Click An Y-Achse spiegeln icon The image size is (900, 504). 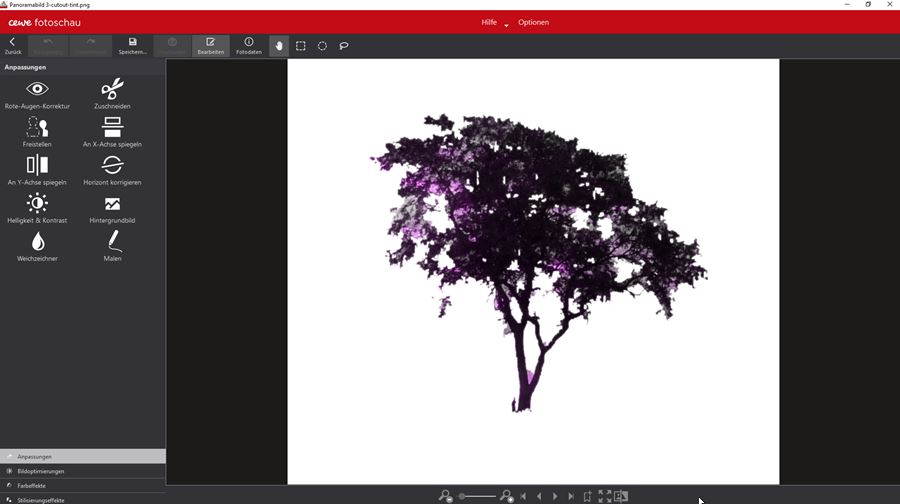[37, 166]
